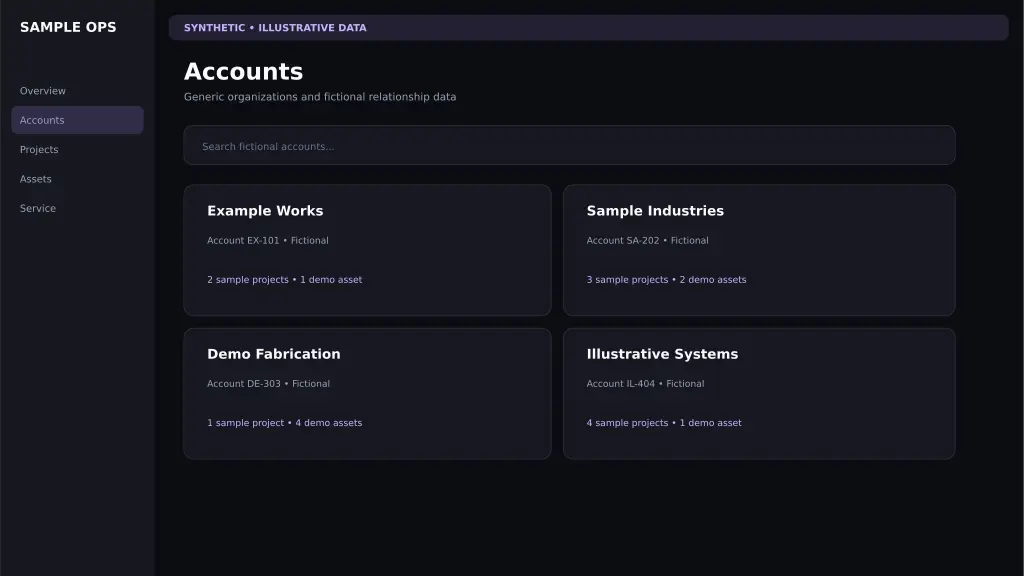Click the 'Generic organizations and fictional relationship data' subtitle
The image size is (1024, 576).
(x=320, y=97)
